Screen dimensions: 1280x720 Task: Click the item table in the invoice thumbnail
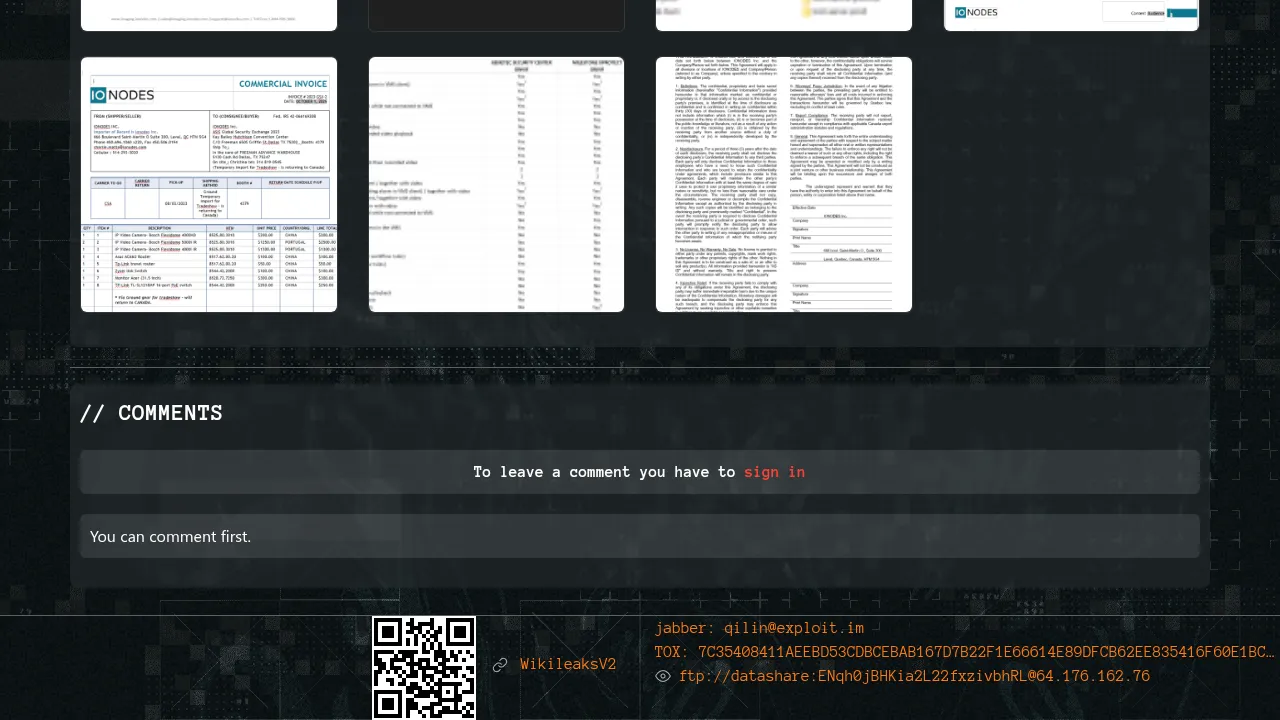[209, 263]
